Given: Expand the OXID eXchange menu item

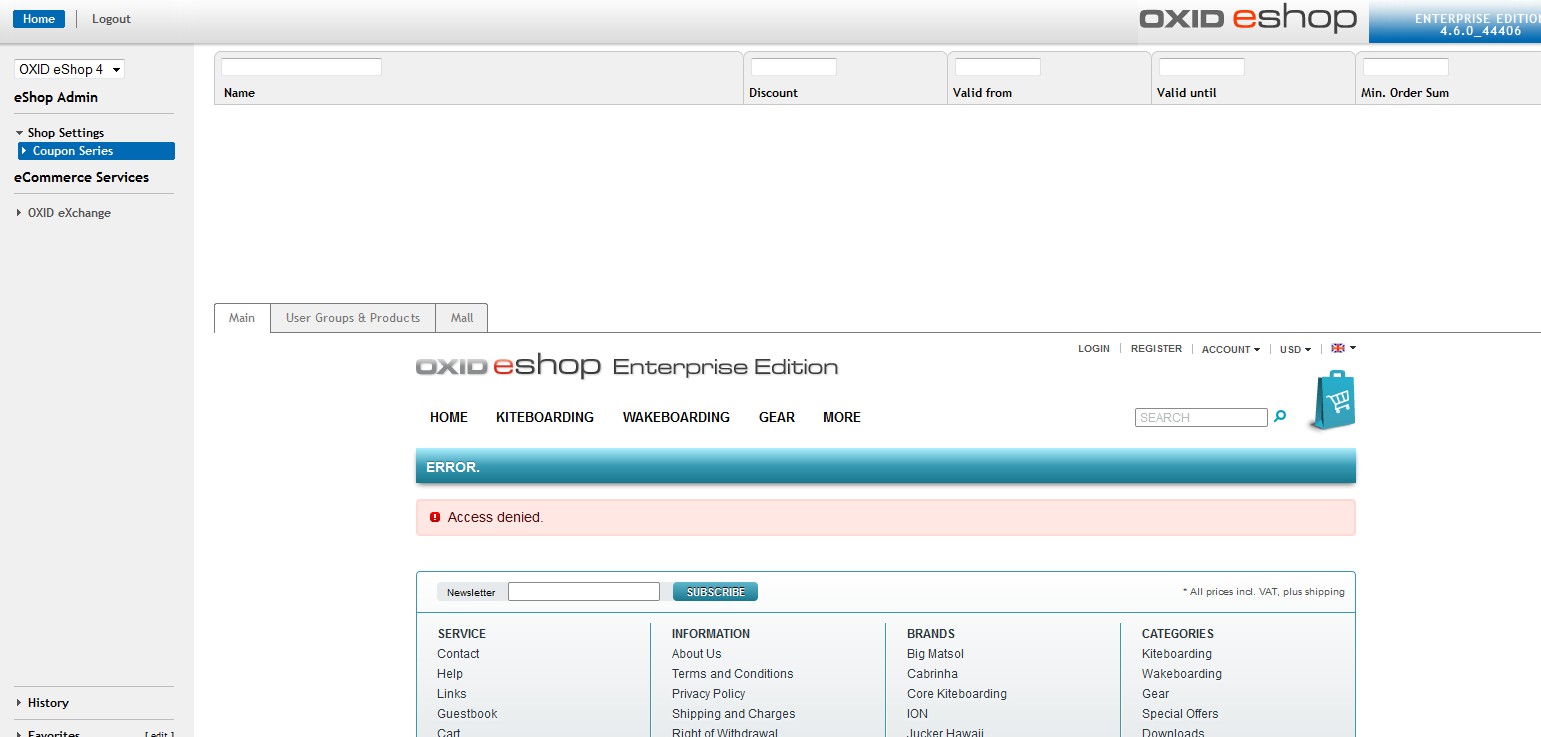Looking at the screenshot, I should (x=69, y=213).
